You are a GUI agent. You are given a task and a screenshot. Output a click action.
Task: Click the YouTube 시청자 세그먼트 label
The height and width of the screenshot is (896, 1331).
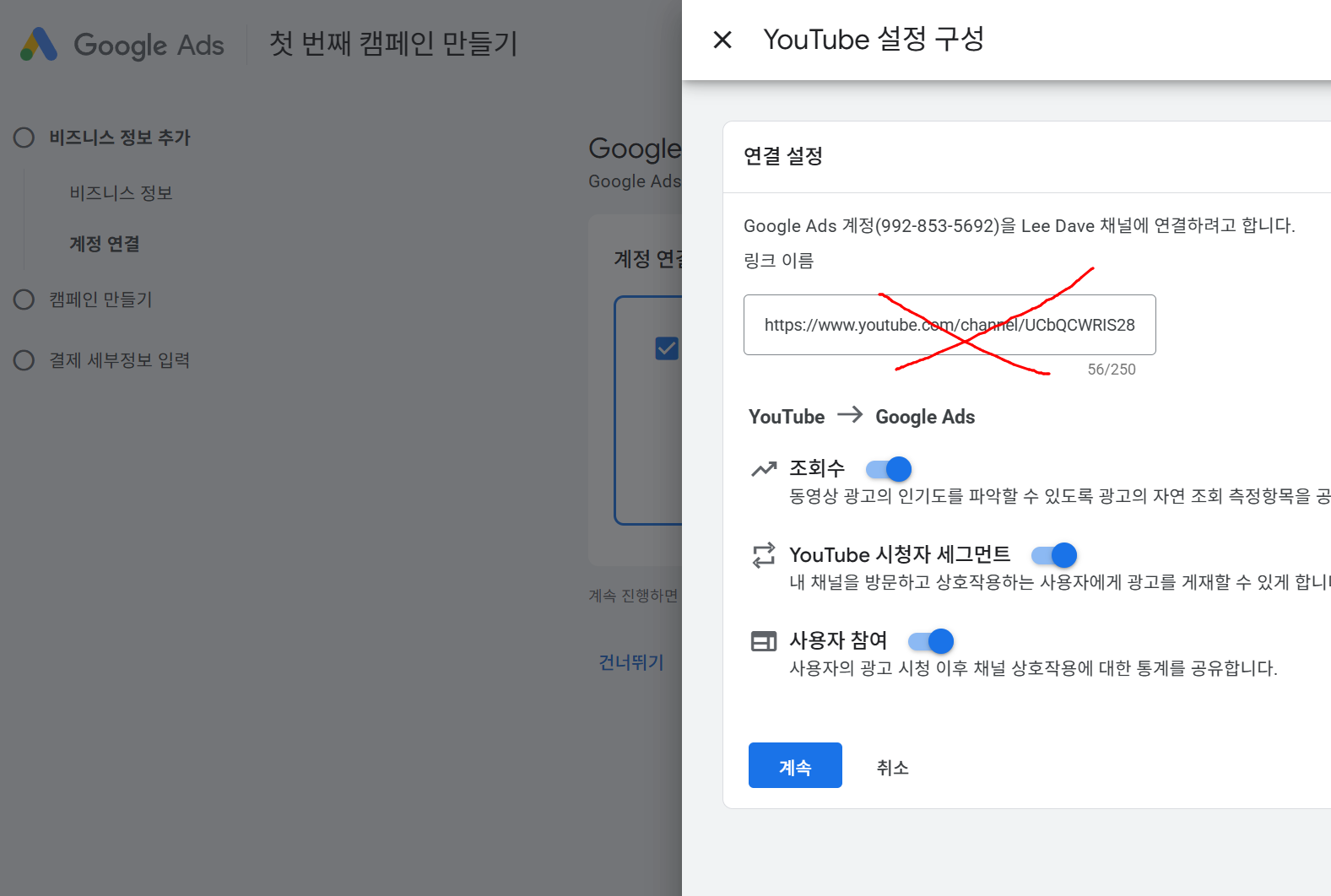pyautogui.click(x=900, y=554)
